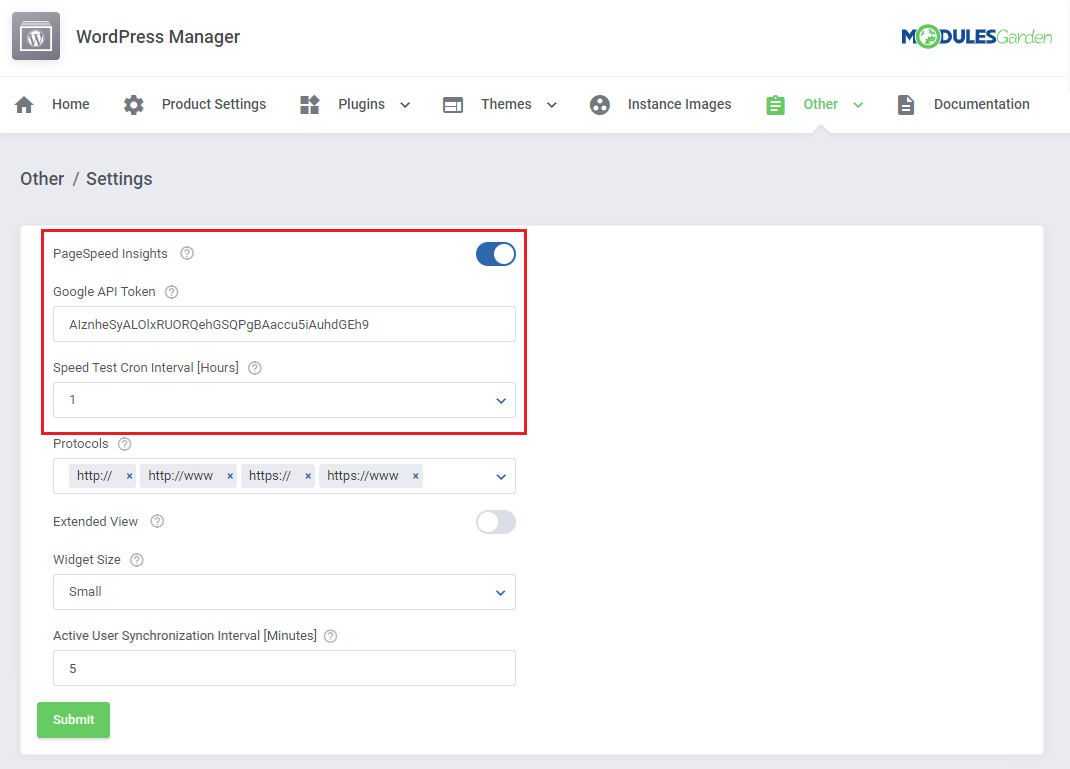Image resolution: width=1070 pixels, height=769 pixels.
Task: Click the Google API Token input field
Action: pyautogui.click(x=284, y=324)
